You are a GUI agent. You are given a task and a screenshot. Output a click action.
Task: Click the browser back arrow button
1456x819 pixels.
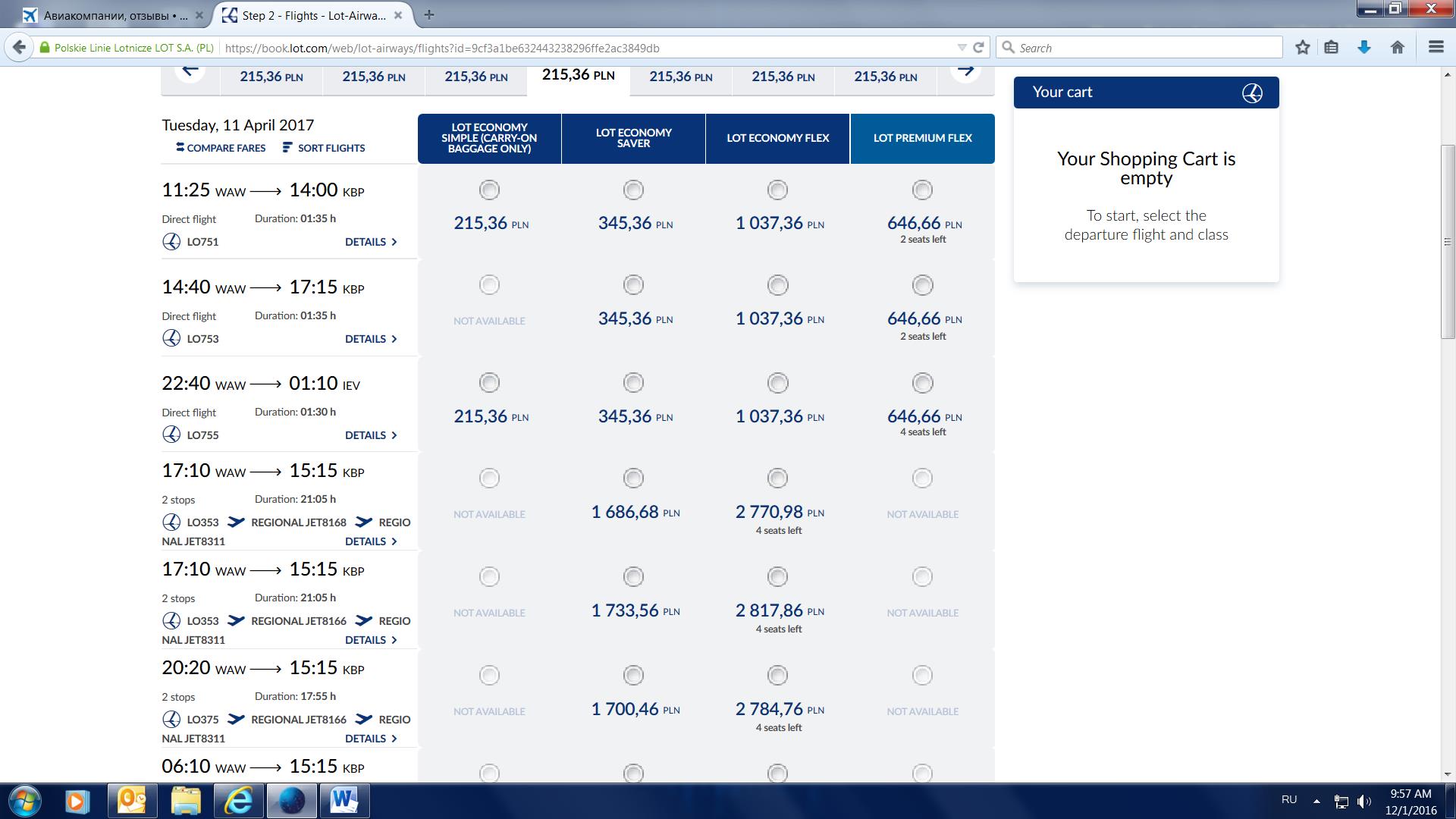[x=19, y=47]
